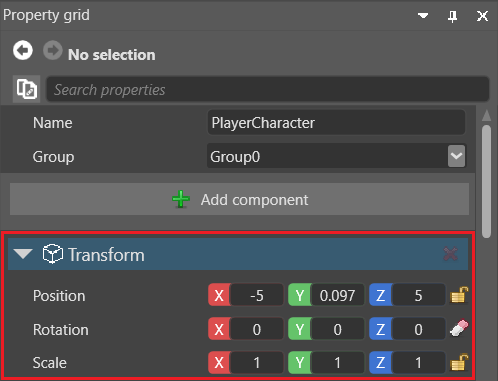Click the green Y label of Scale

[300, 362]
